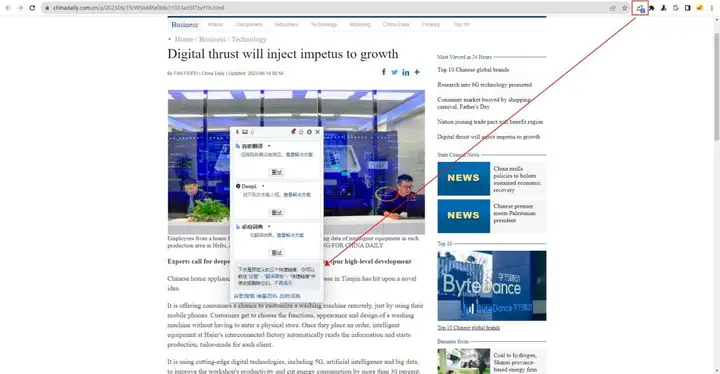720x374 pixels.
Task: Click retry button under DeepL section
Action: (x=276, y=213)
